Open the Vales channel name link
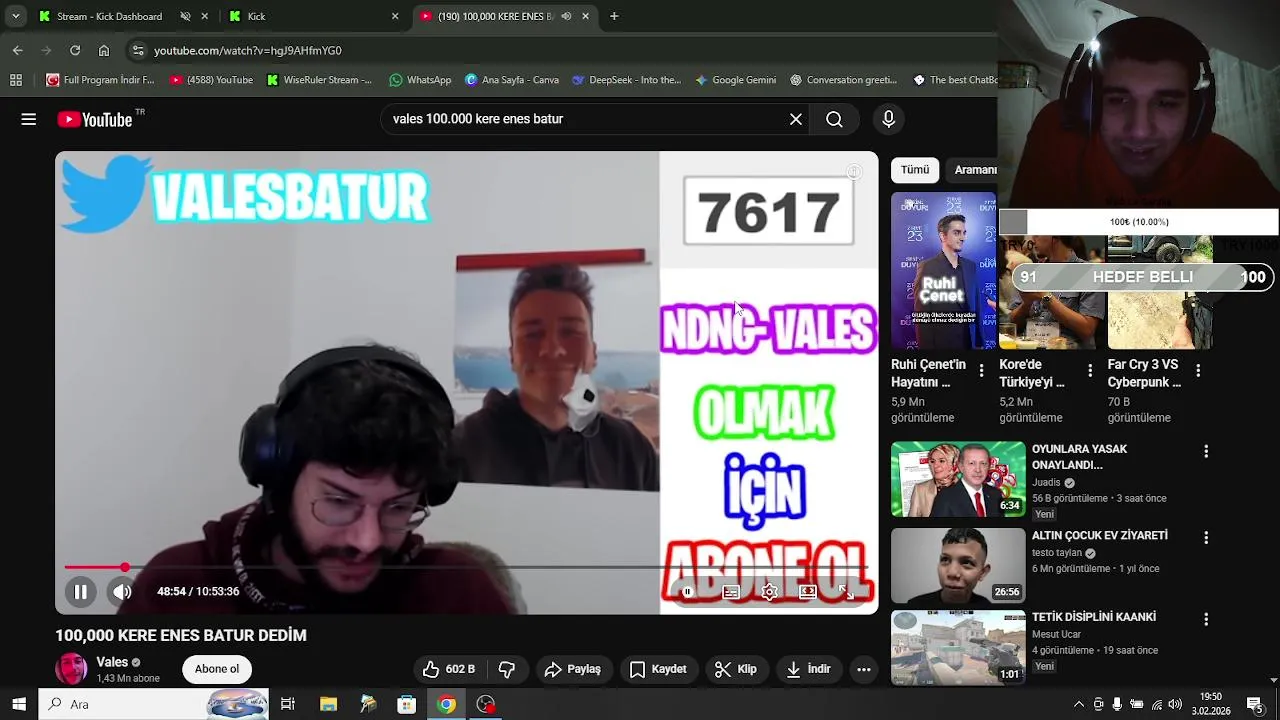The width and height of the screenshot is (1280, 720). pos(112,662)
